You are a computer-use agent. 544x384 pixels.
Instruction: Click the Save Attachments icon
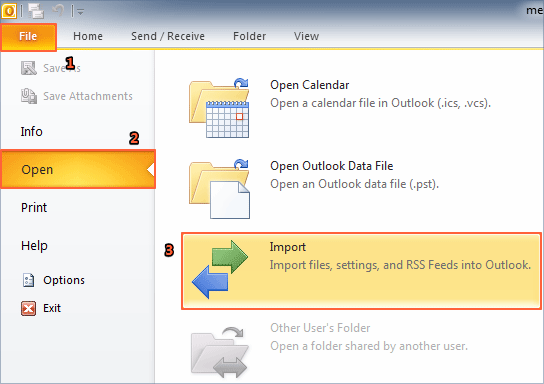coord(29,96)
